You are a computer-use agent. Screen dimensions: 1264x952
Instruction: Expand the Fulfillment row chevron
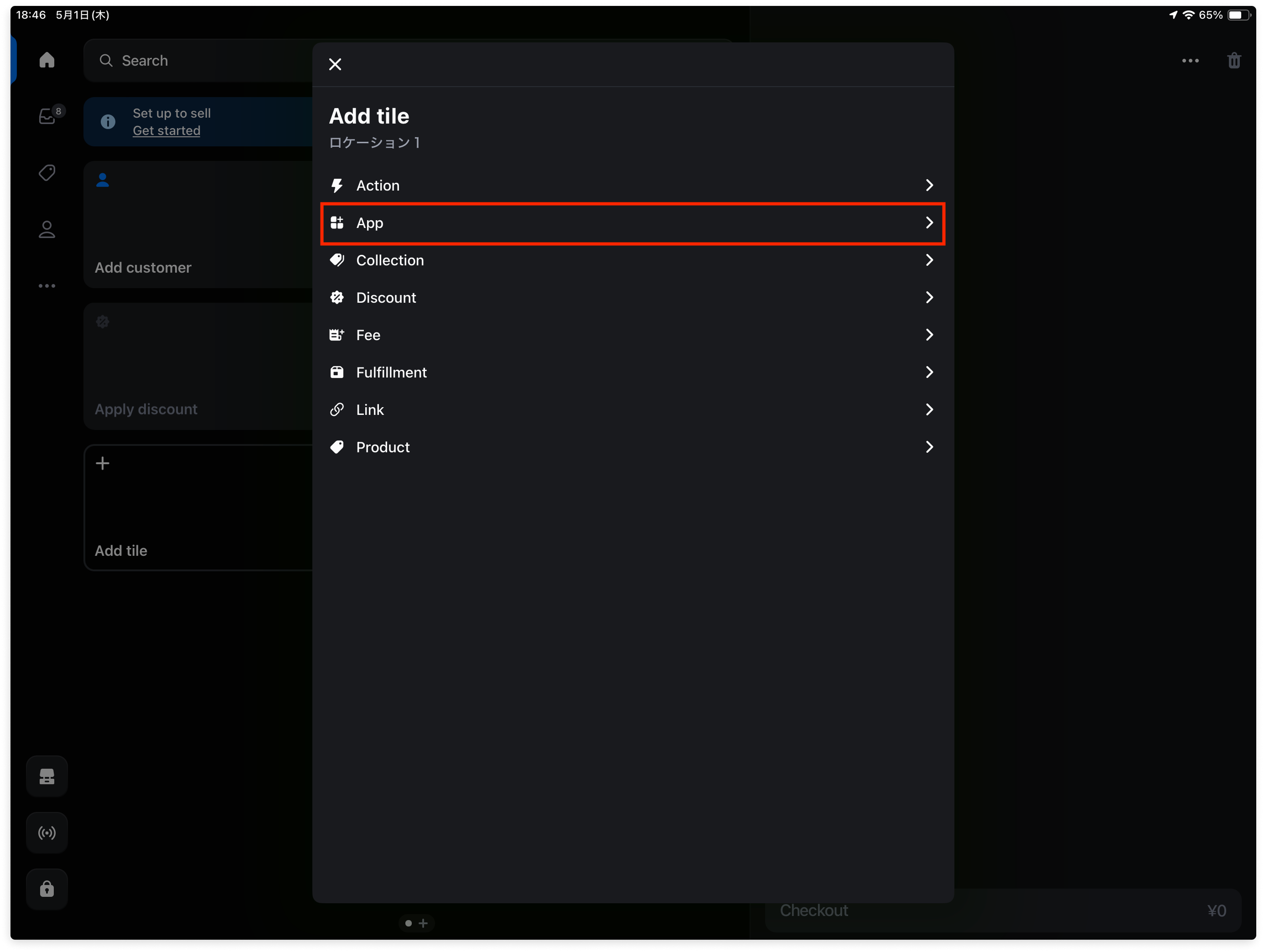930,372
